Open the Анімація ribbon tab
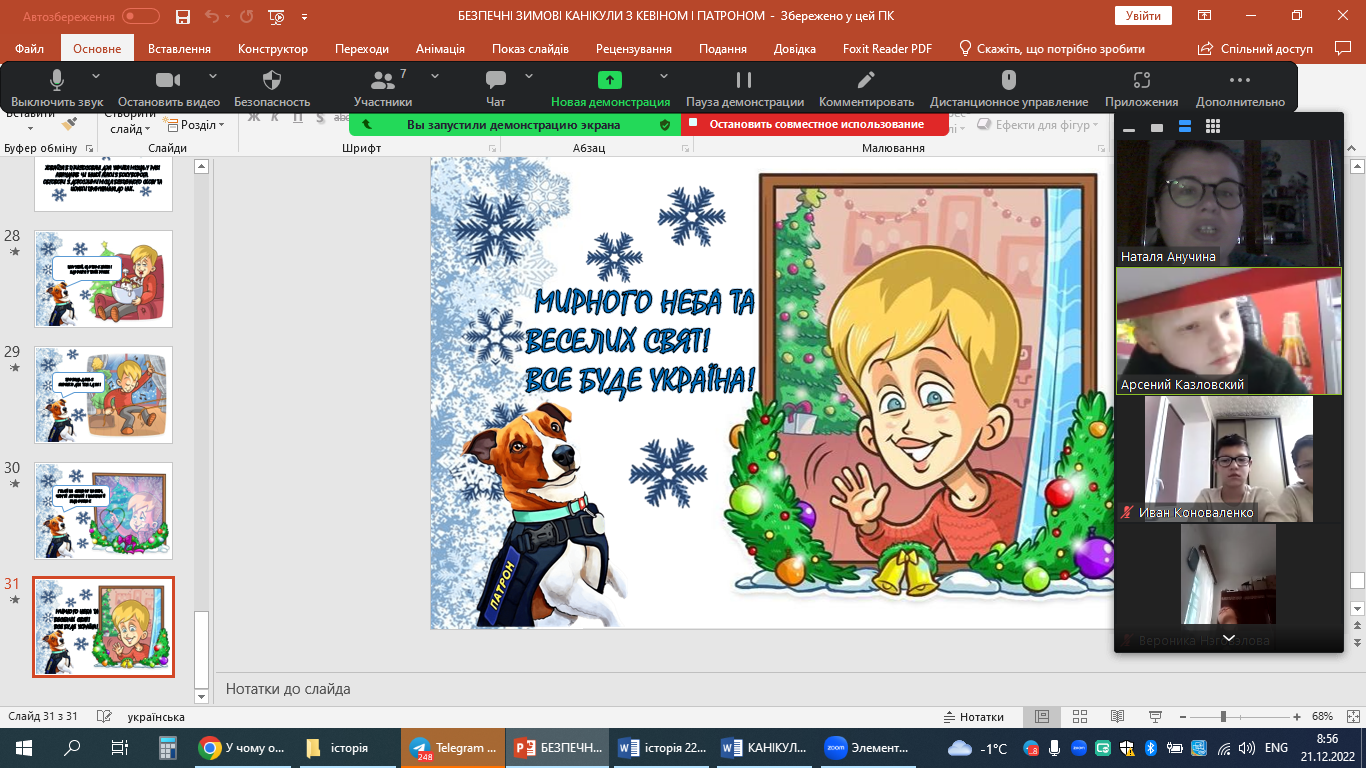The height and width of the screenshot is (768, 1366). (439, 48)
